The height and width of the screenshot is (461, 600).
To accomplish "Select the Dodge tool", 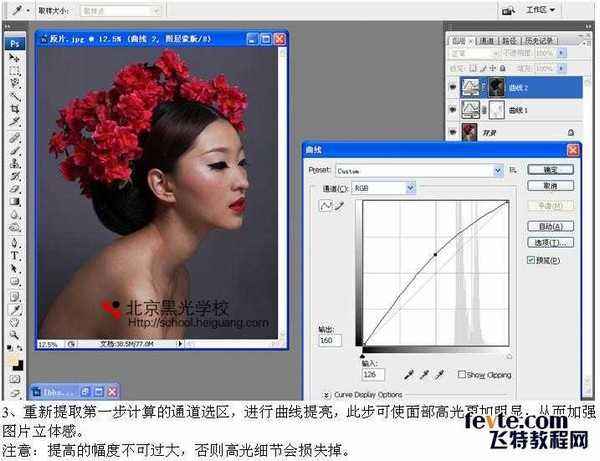I will point(15,228).
